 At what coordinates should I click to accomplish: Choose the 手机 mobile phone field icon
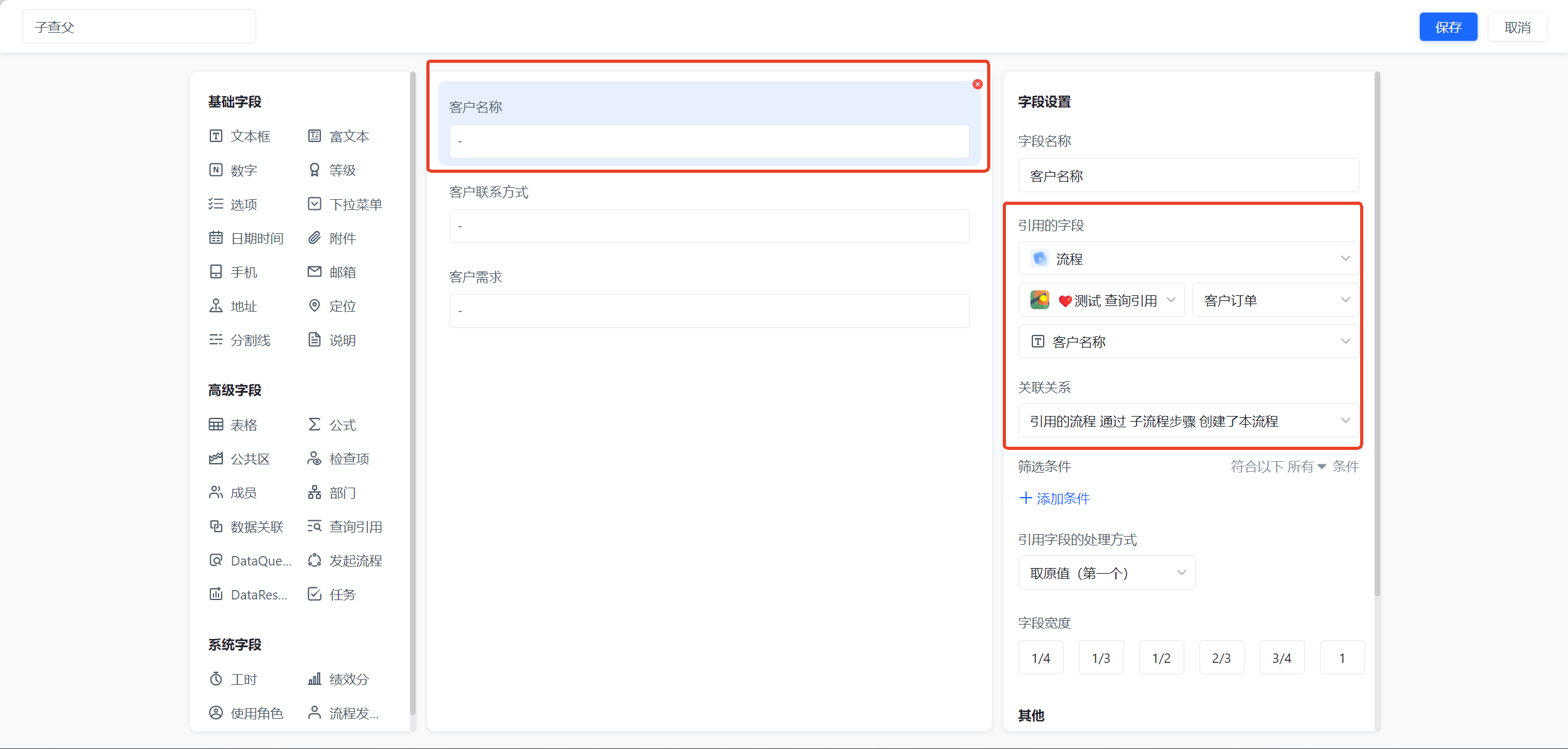pyautogui.click(x=216, y=272)
